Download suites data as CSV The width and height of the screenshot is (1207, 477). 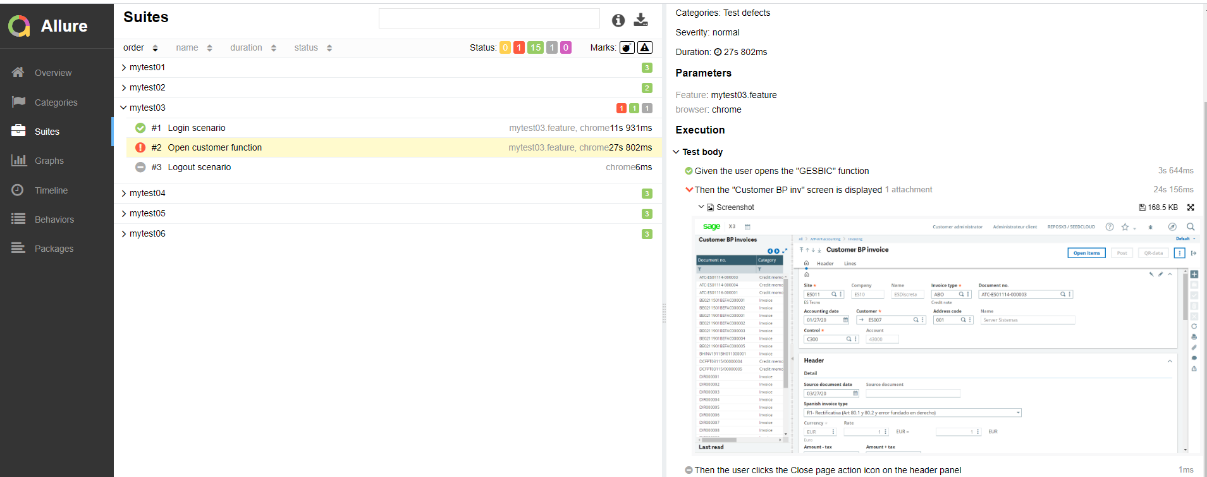(x=642, y=20)
